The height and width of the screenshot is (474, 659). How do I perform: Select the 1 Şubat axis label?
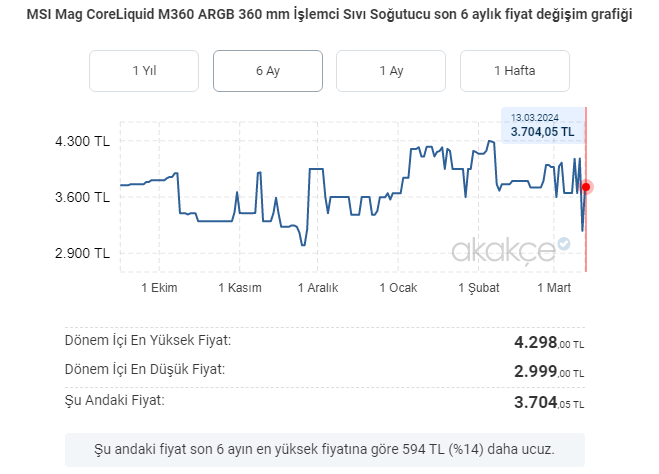click(x=478, y=287)
